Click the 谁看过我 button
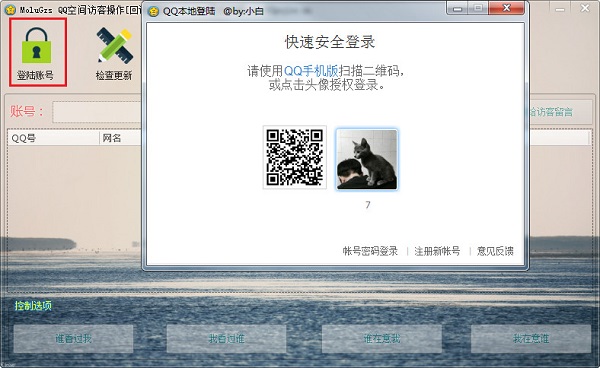This screenshot has width=600, height=368. 73,339
